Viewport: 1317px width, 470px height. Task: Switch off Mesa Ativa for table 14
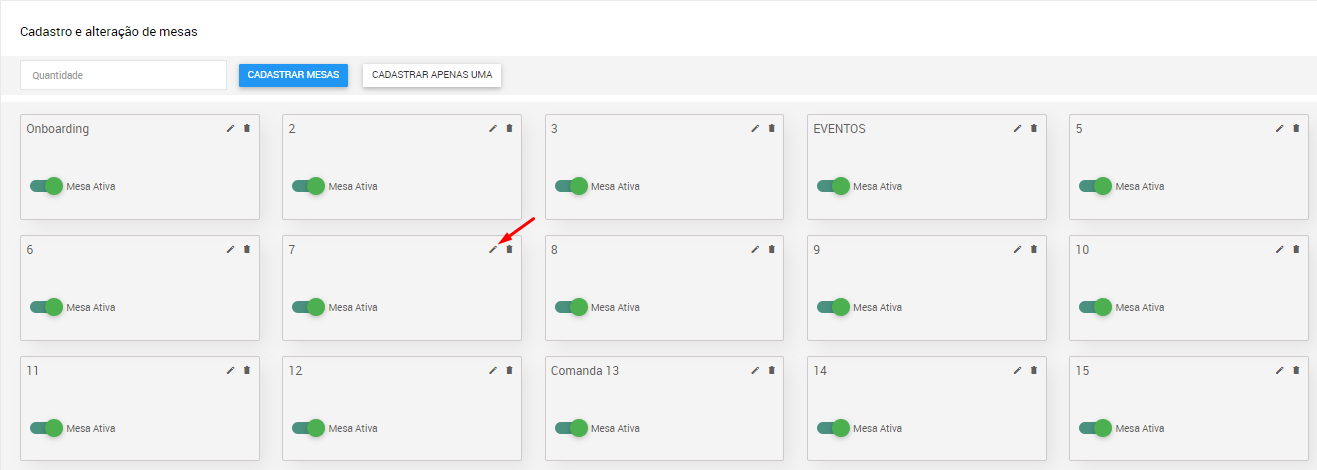[x=833, y=428]
